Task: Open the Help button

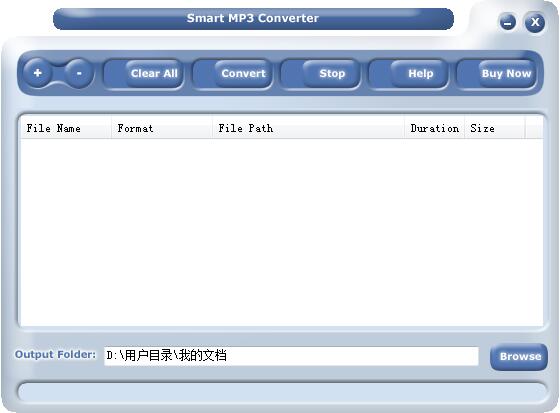Action: pos(420,73)
